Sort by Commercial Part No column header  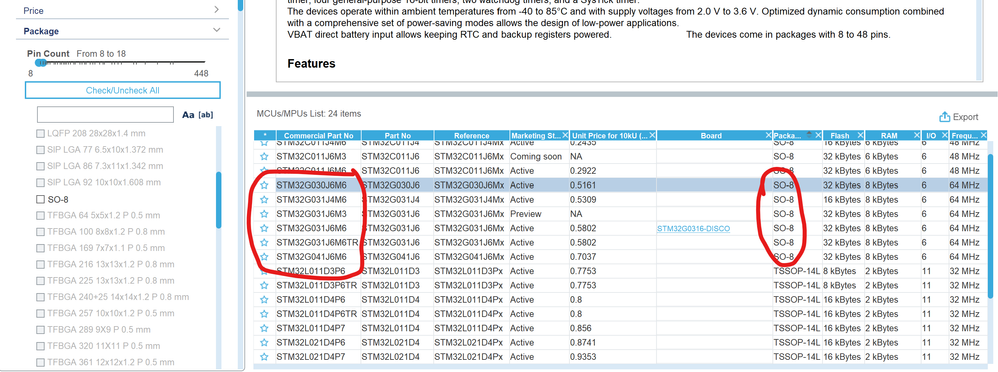(318, 136)
